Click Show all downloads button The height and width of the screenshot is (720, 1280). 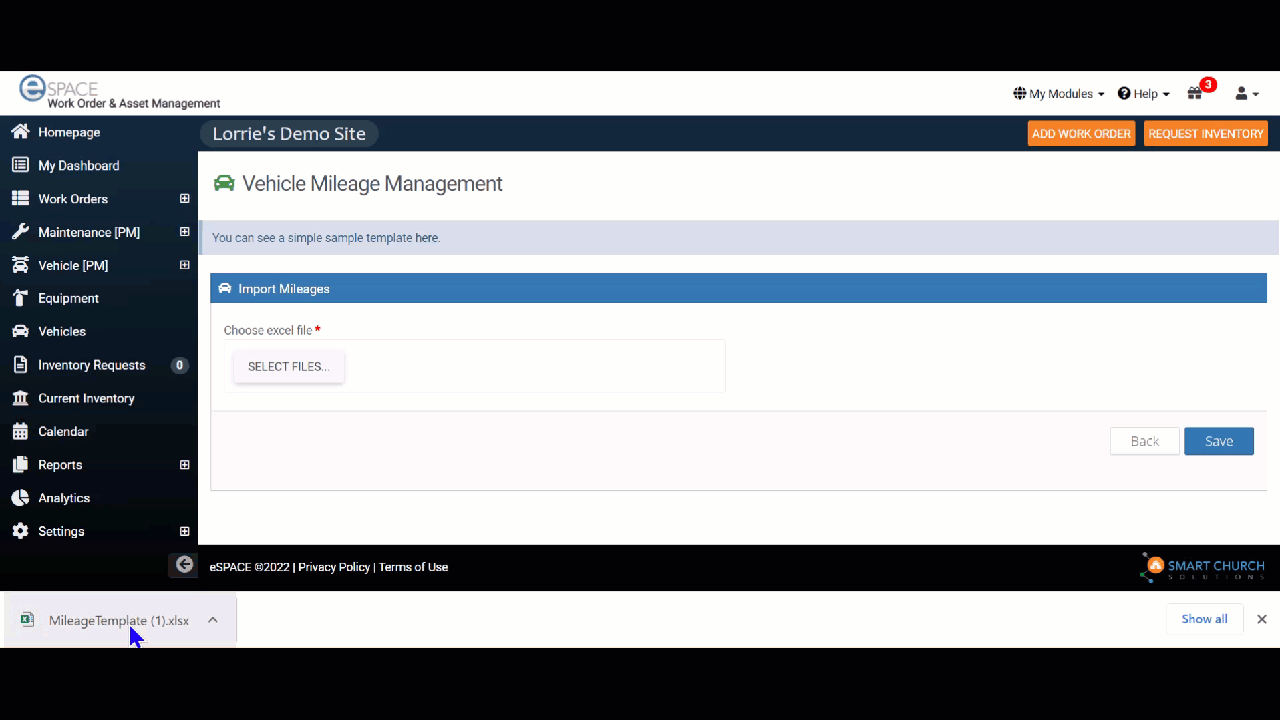click(1204, 619)
